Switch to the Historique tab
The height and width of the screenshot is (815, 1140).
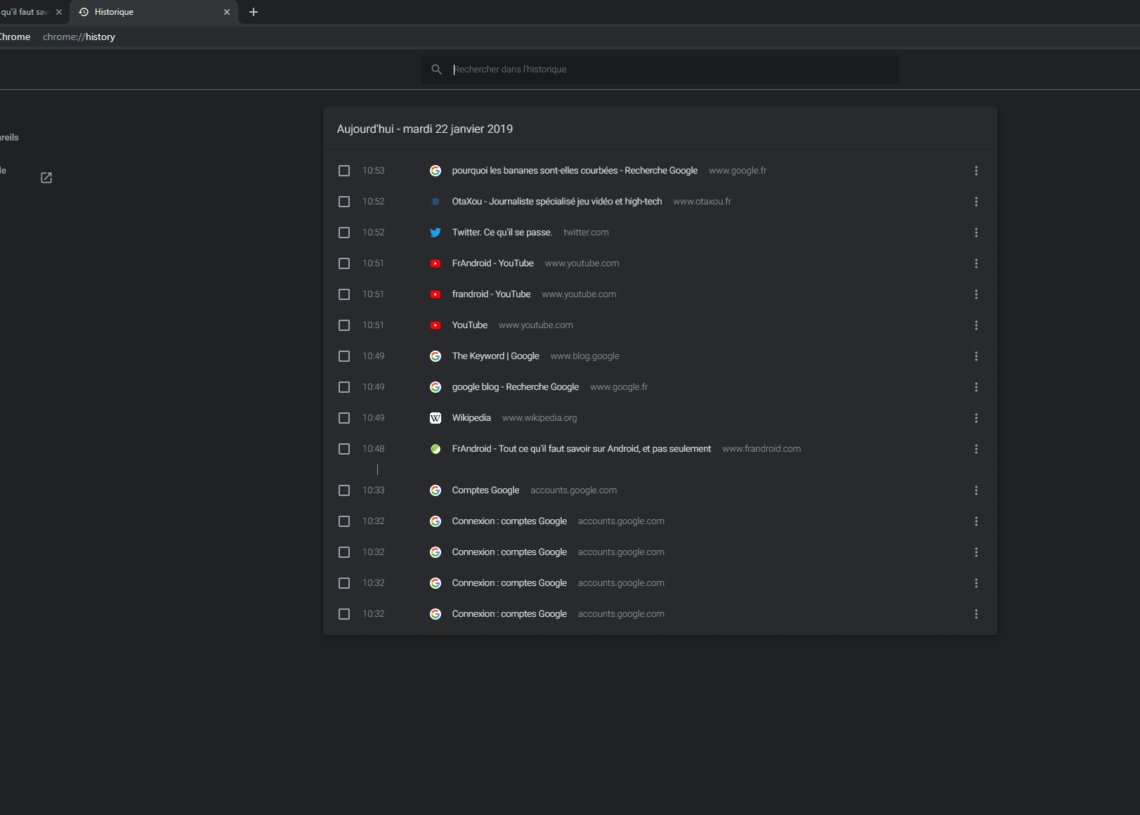click(x=140, y=12)
